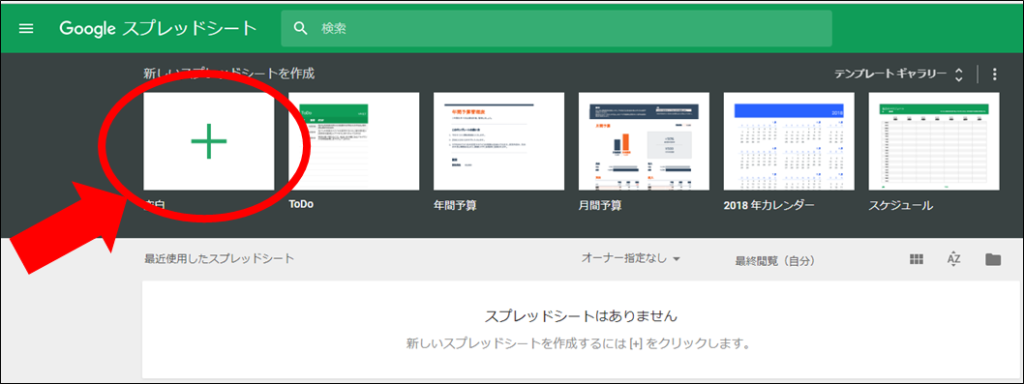This screenshot has height=384, width=1024.
Task: Expand the テンプレート ギャラリー gallery
Action: (x=899, y=74)
